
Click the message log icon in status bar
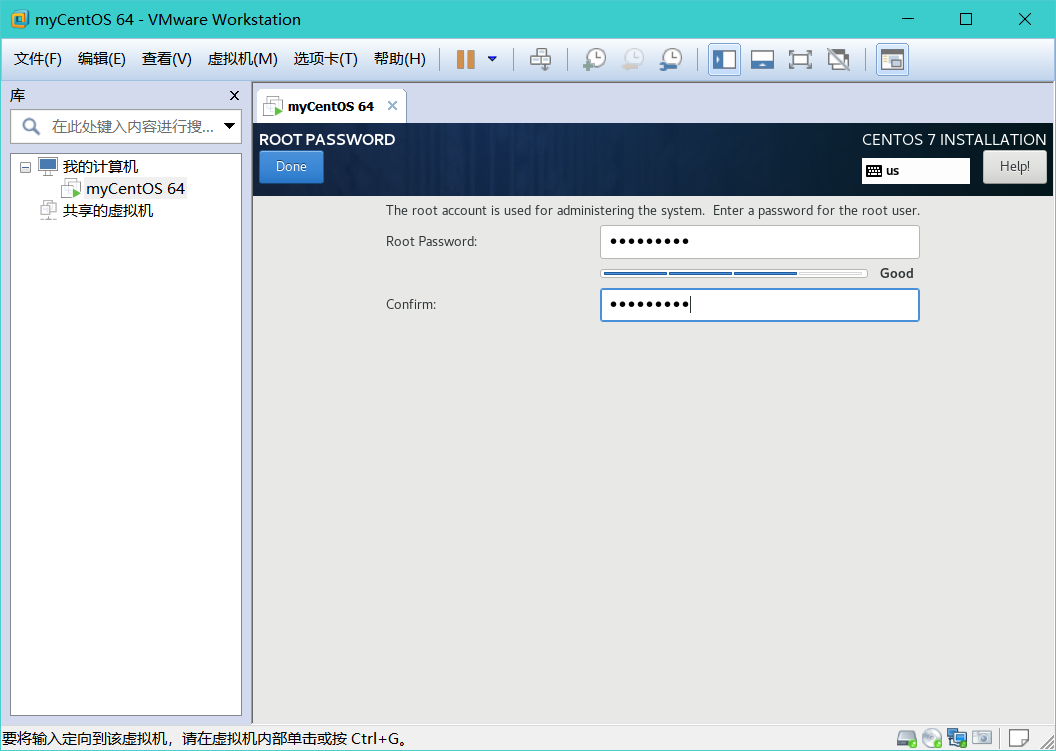click(1018, 738)
